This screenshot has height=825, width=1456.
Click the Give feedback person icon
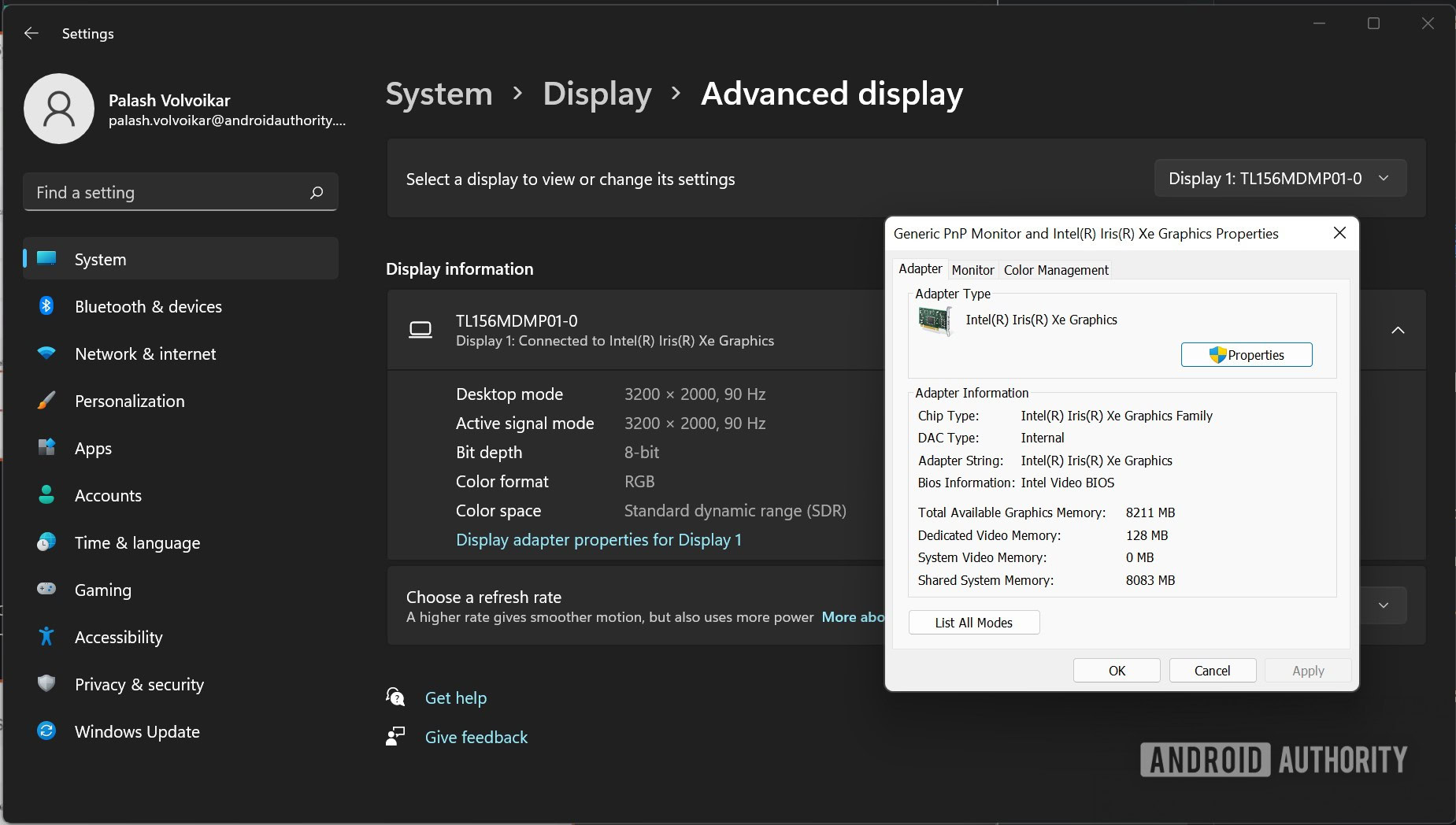[395, 736]
